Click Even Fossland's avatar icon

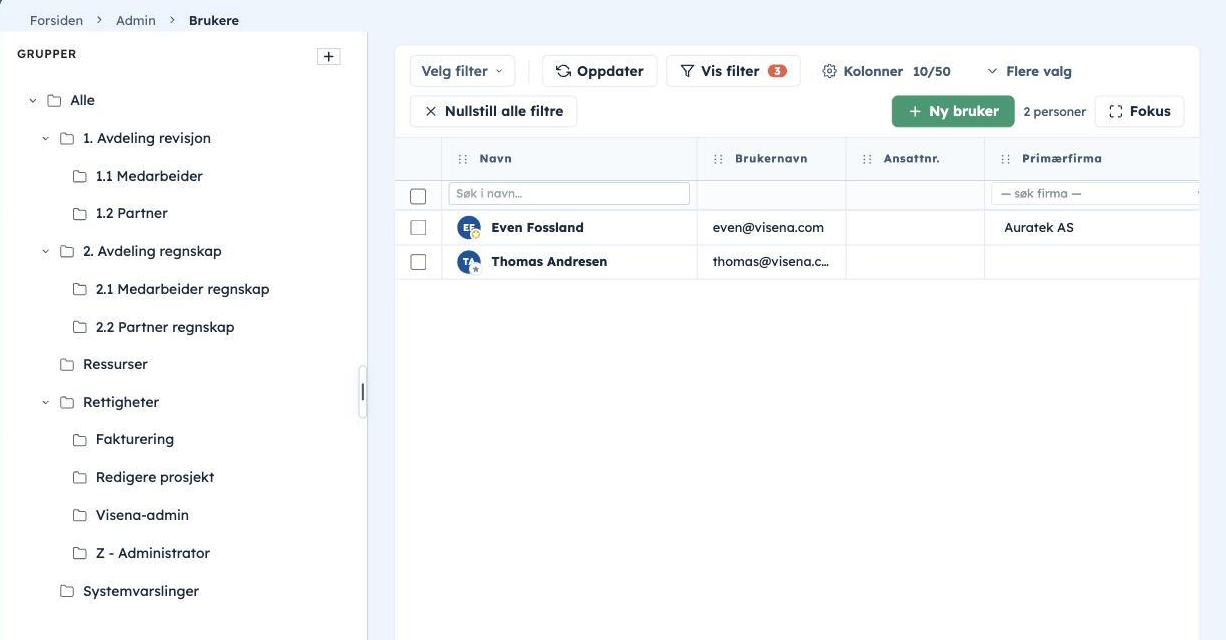click(469, 228)
